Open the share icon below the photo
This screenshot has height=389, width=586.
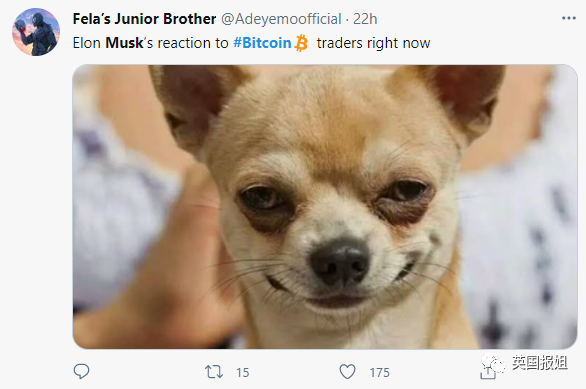(x=487, y=372)
